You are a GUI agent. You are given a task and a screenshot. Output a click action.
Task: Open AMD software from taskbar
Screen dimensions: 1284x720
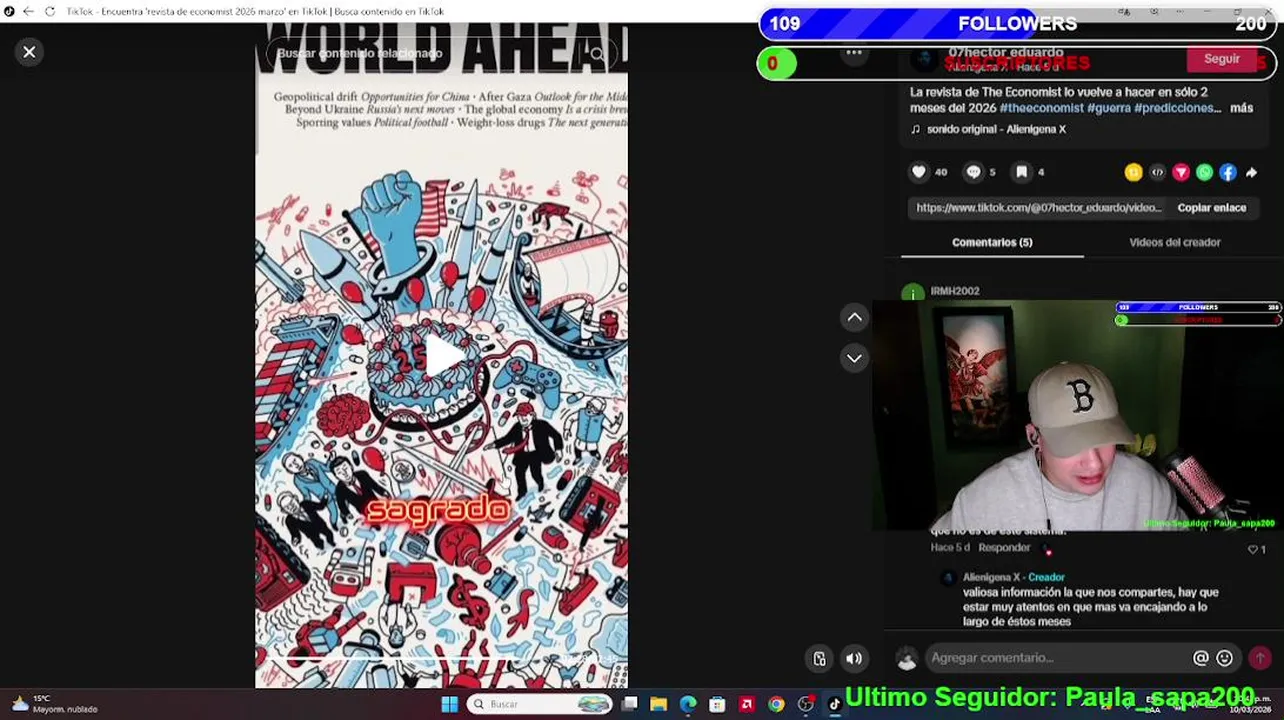tap(746, 704)
